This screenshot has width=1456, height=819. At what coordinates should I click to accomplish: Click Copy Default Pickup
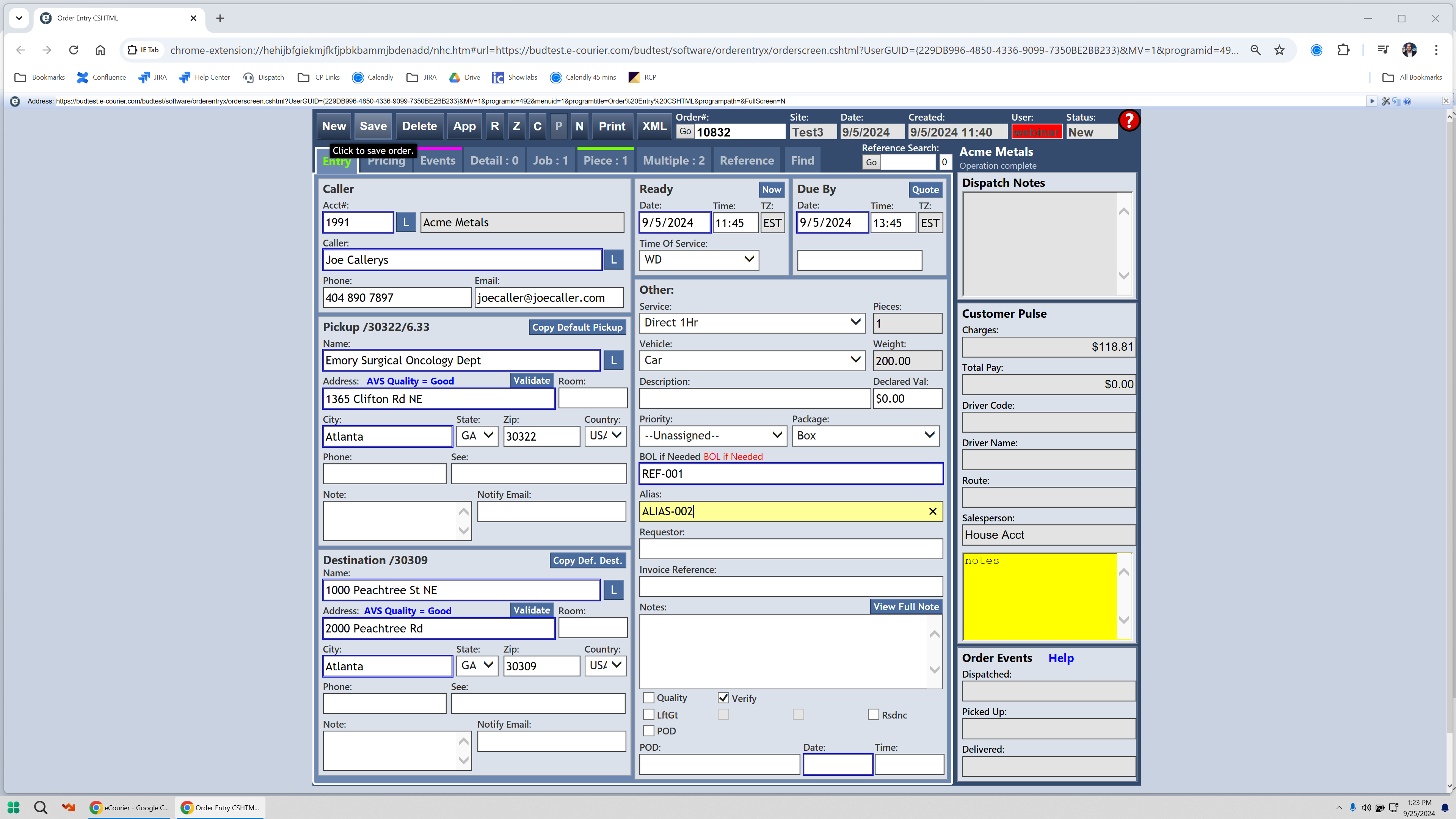tap(577, 327)
